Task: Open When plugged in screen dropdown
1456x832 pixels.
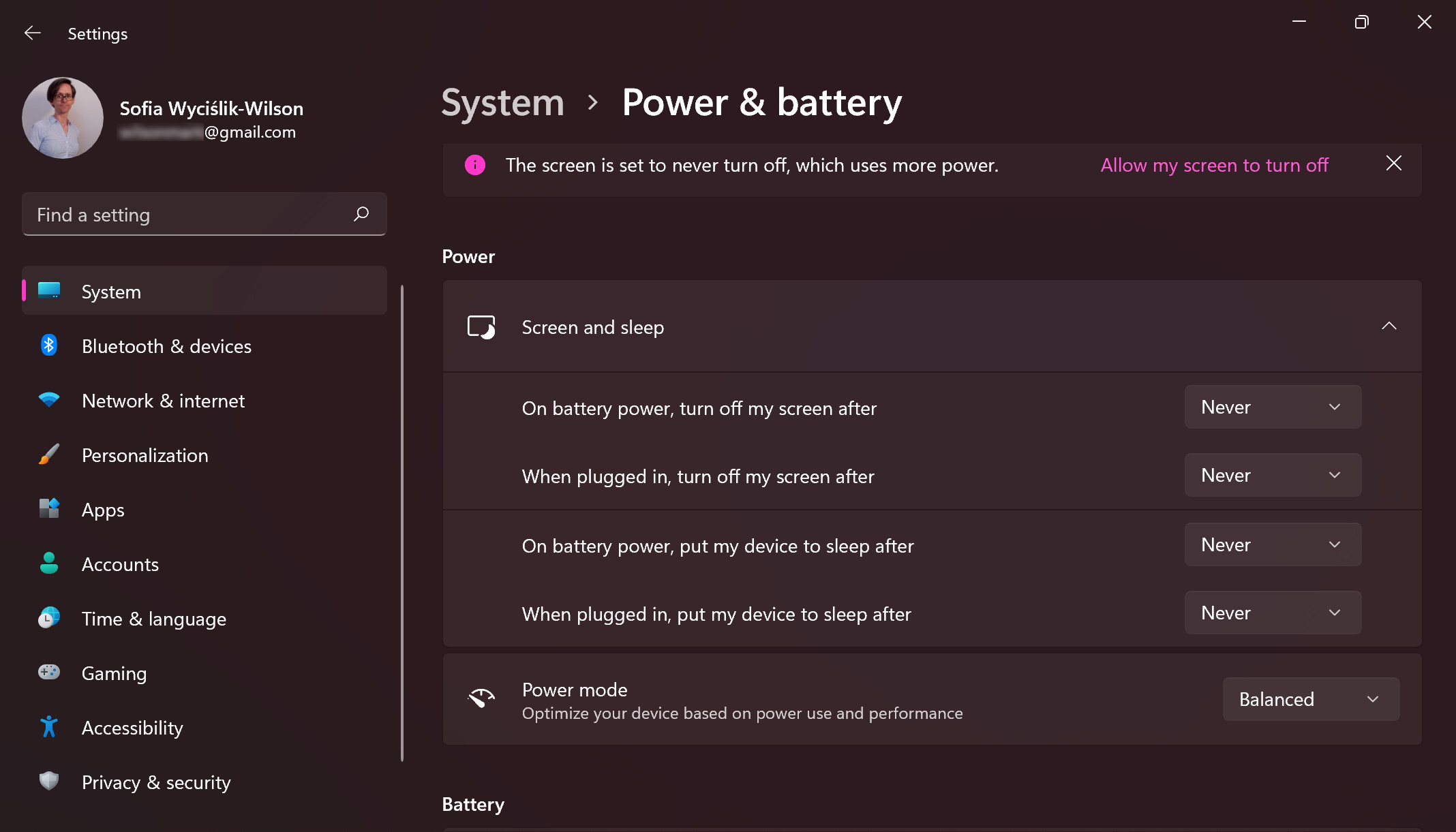Action: pyautogui.click(x=1271, y=475)
